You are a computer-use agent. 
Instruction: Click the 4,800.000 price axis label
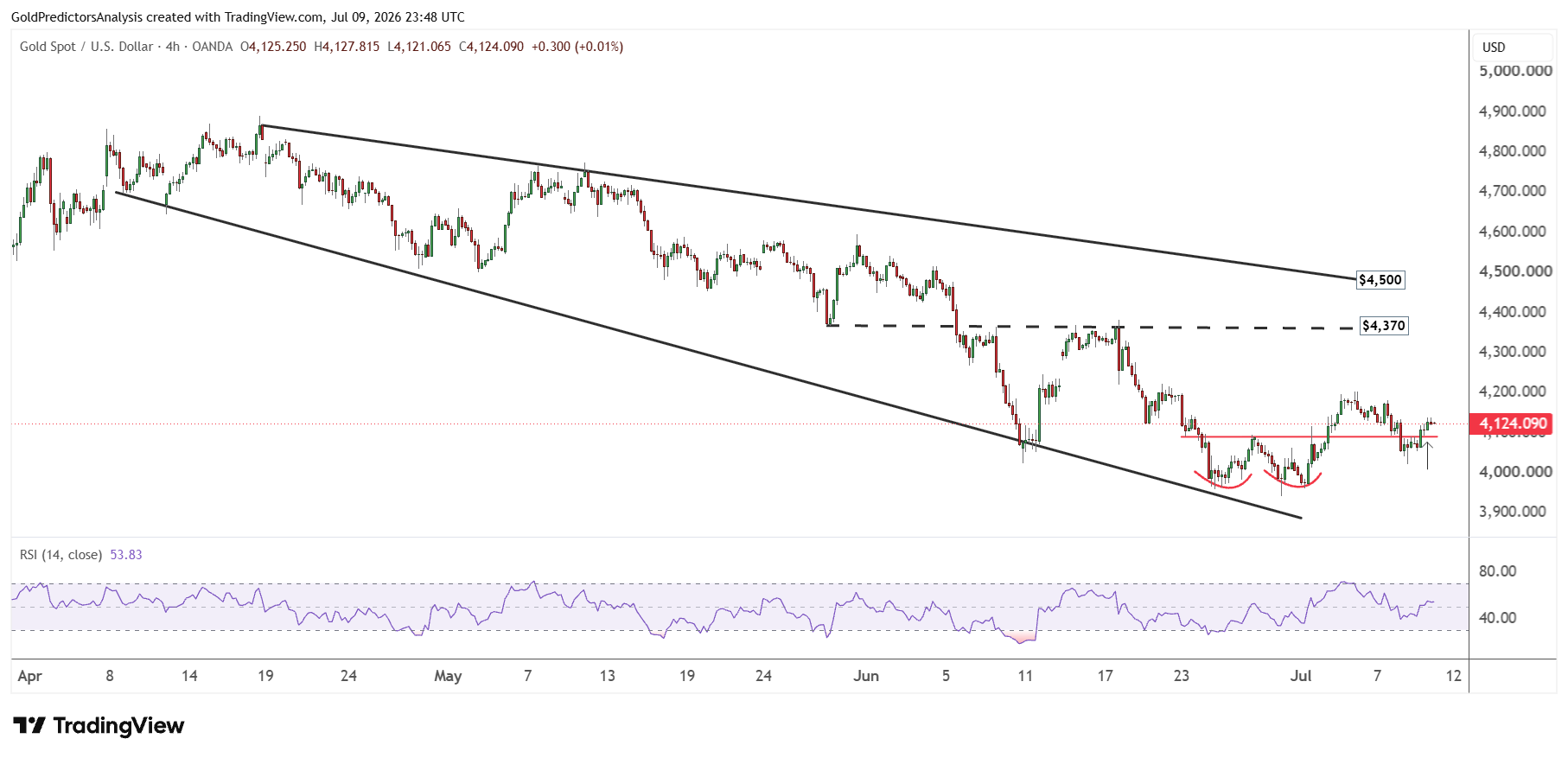[1513, 151]
